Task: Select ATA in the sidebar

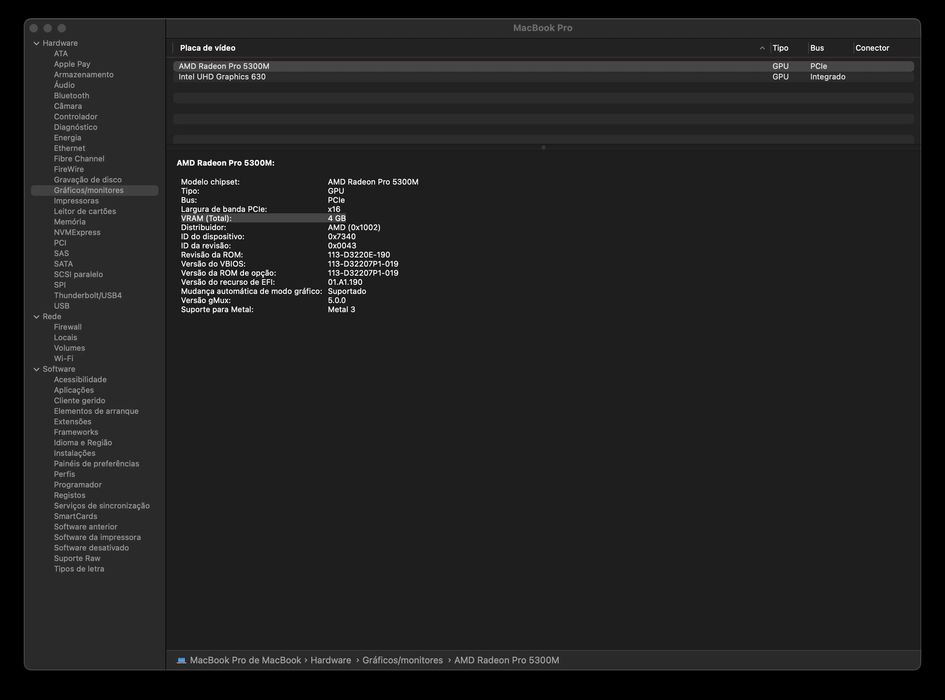Action: 61,54
